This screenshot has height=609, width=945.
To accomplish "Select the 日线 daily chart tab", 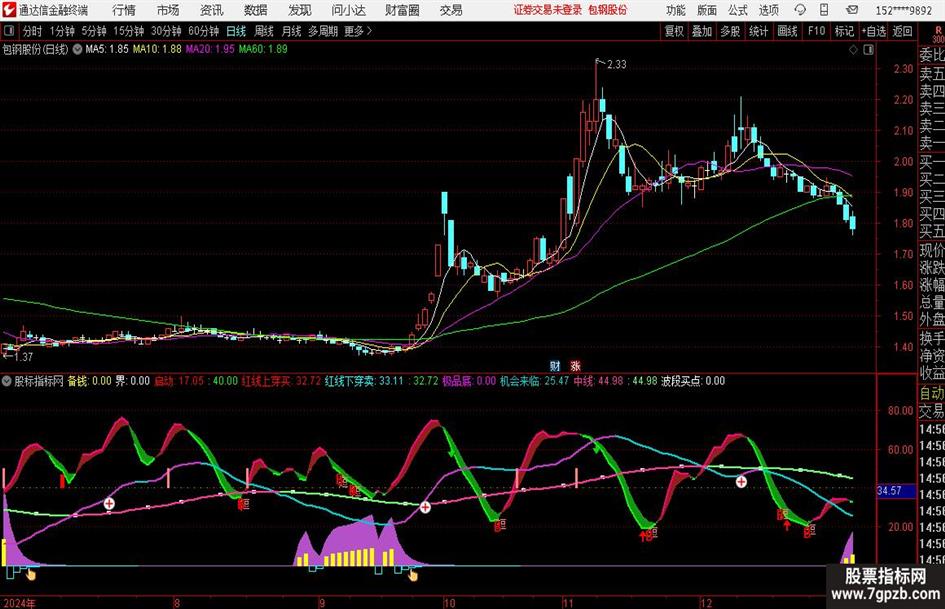I will pyautogui.click(x=236, y=31).
